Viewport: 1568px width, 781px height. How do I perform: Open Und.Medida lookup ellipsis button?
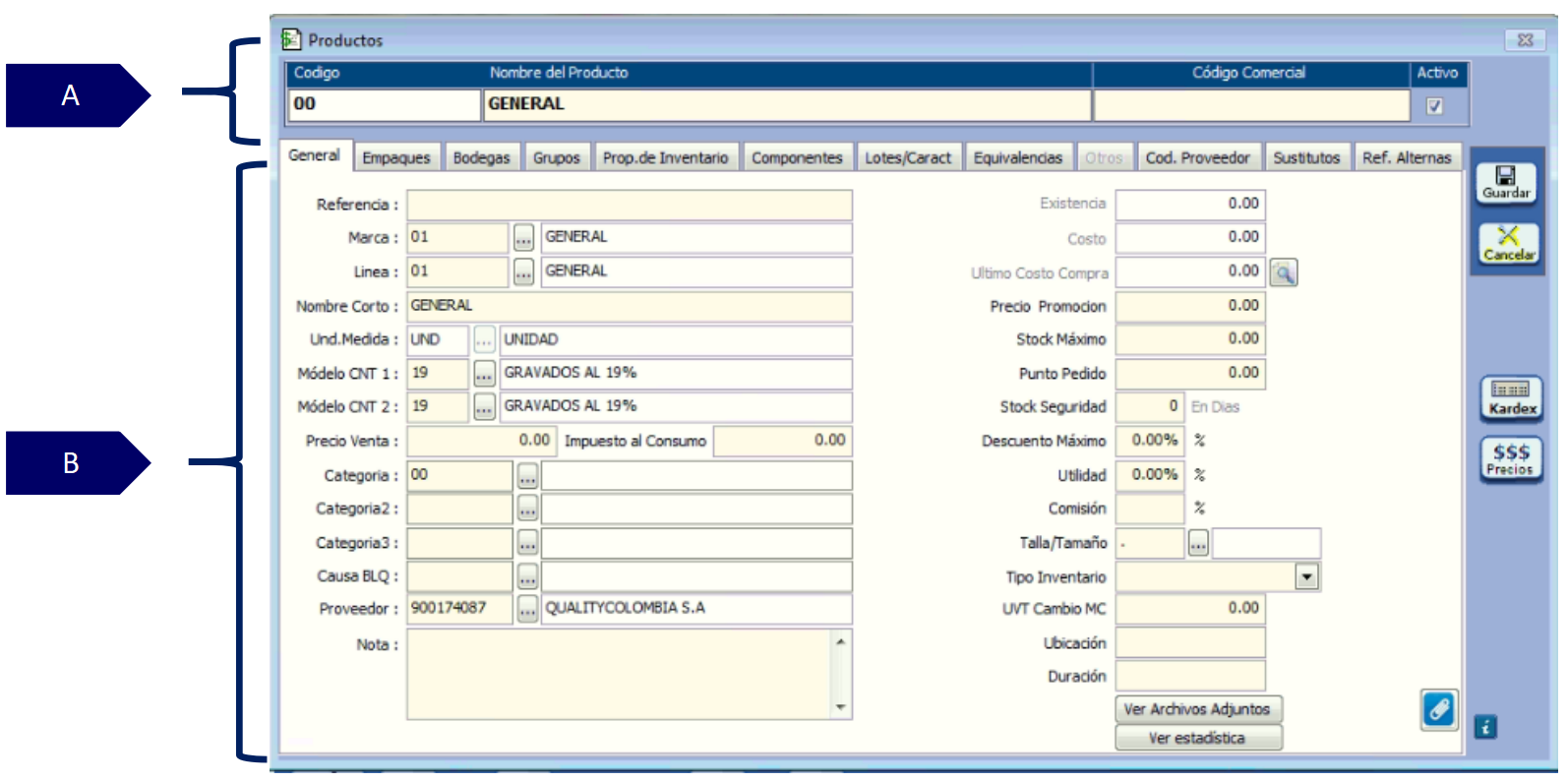click(x=484, y=340)
